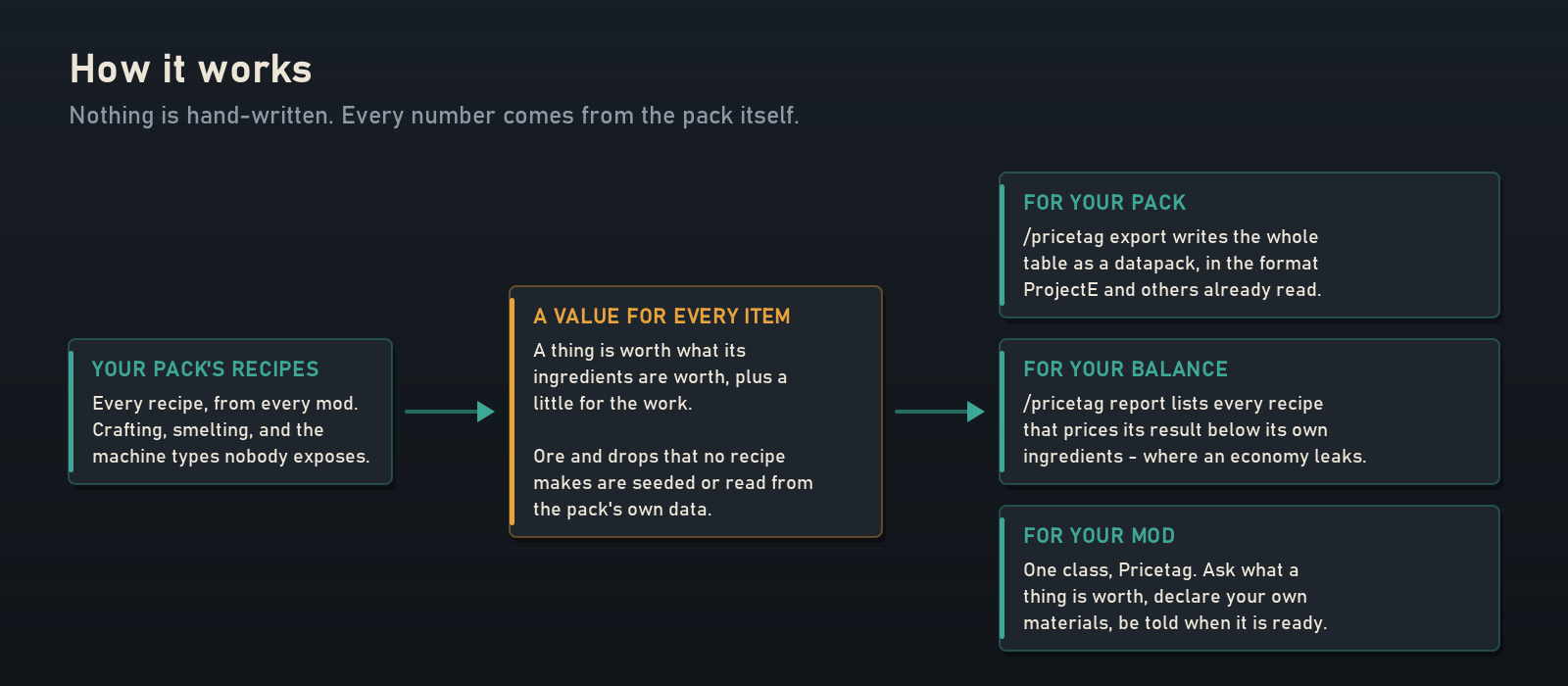The width and height of the screenshot is (1568, 686).
Task: Open the 'YOUR PACK'S RECIPES' card title
Action: tap(206, 369)
